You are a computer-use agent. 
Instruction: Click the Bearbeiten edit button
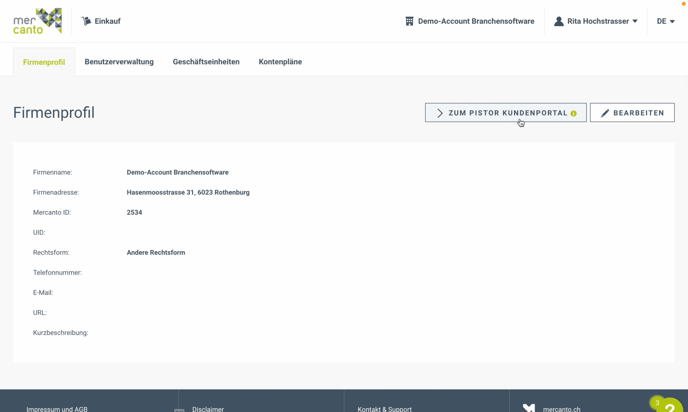point(632,113)
